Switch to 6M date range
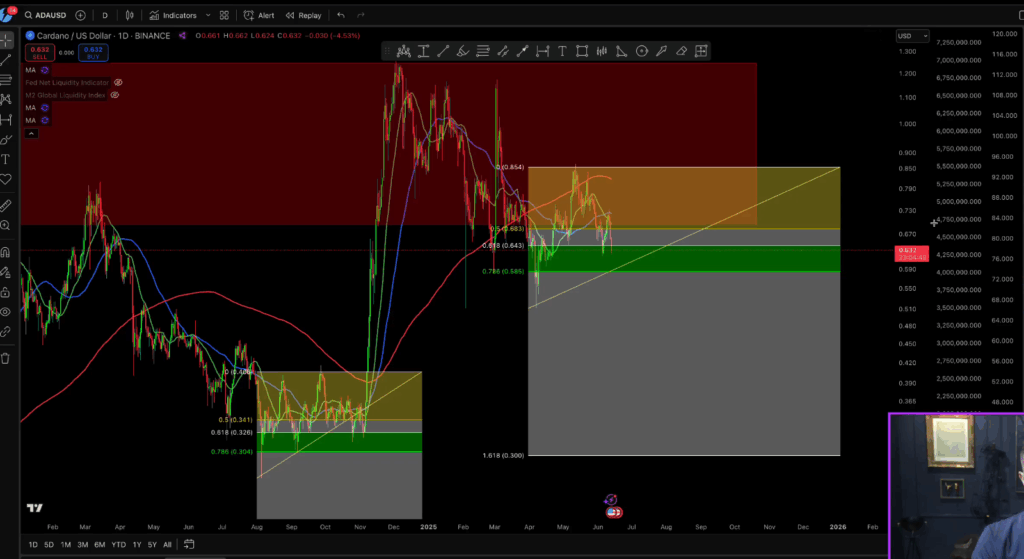Screen dimensions: 1024x559 (100, 545)
